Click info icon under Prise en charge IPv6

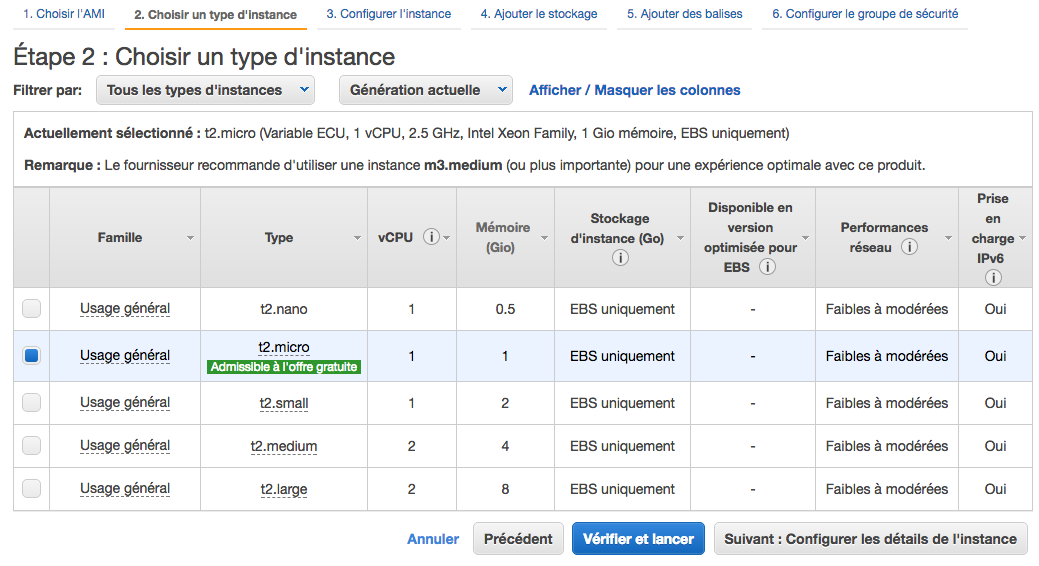tap(993, 278)
